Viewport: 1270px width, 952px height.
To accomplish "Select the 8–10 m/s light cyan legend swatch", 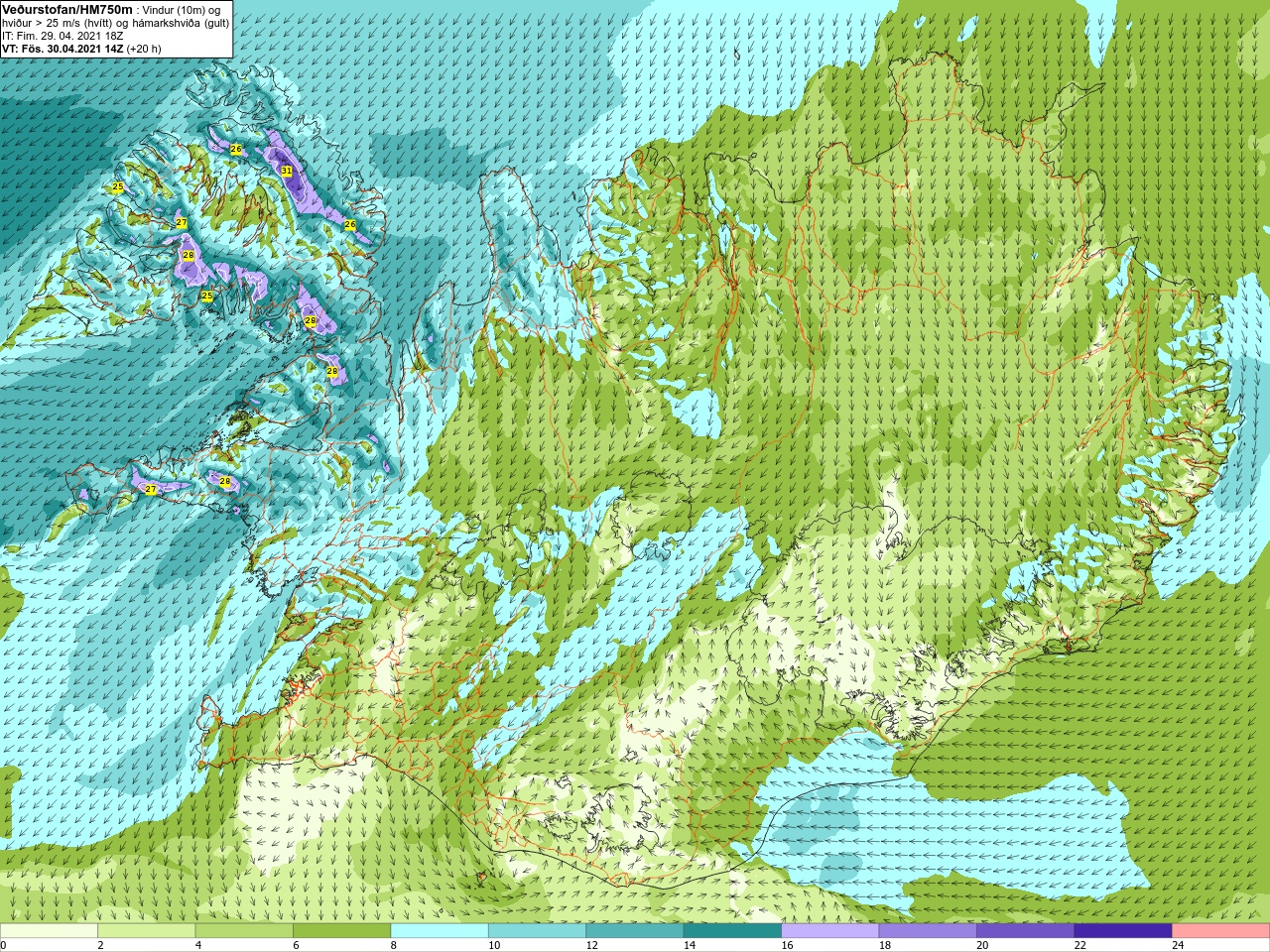I will [x=440, y=931].
